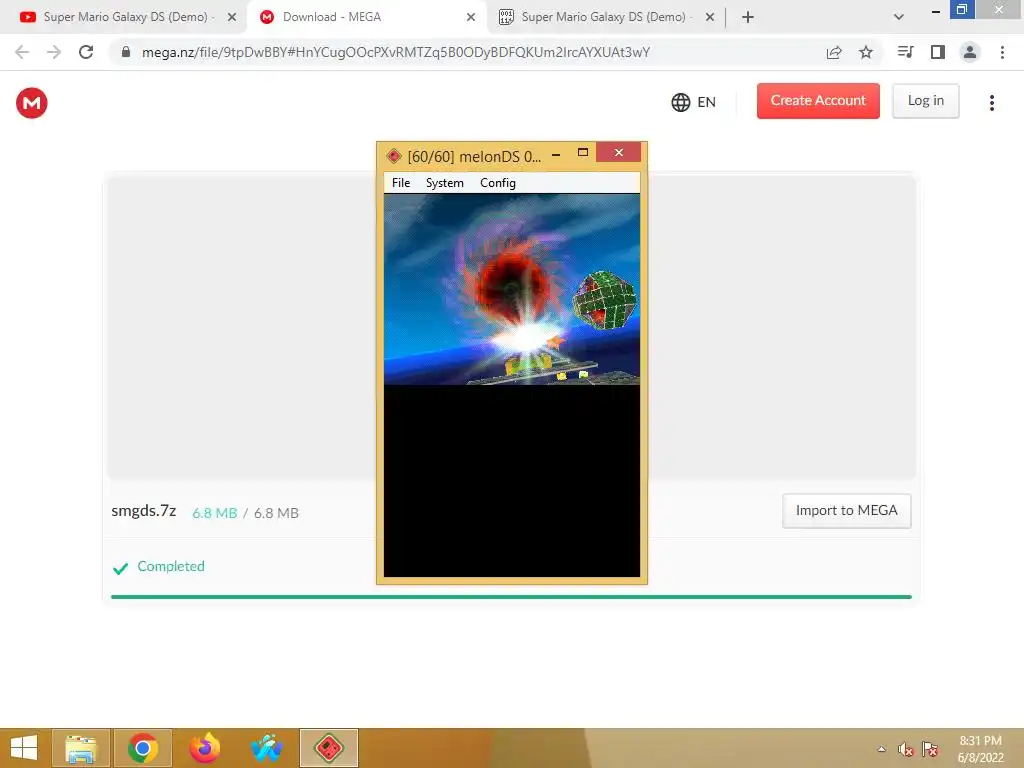Open a new Chrome tab
1024x768 pixels.
point(748,17)
